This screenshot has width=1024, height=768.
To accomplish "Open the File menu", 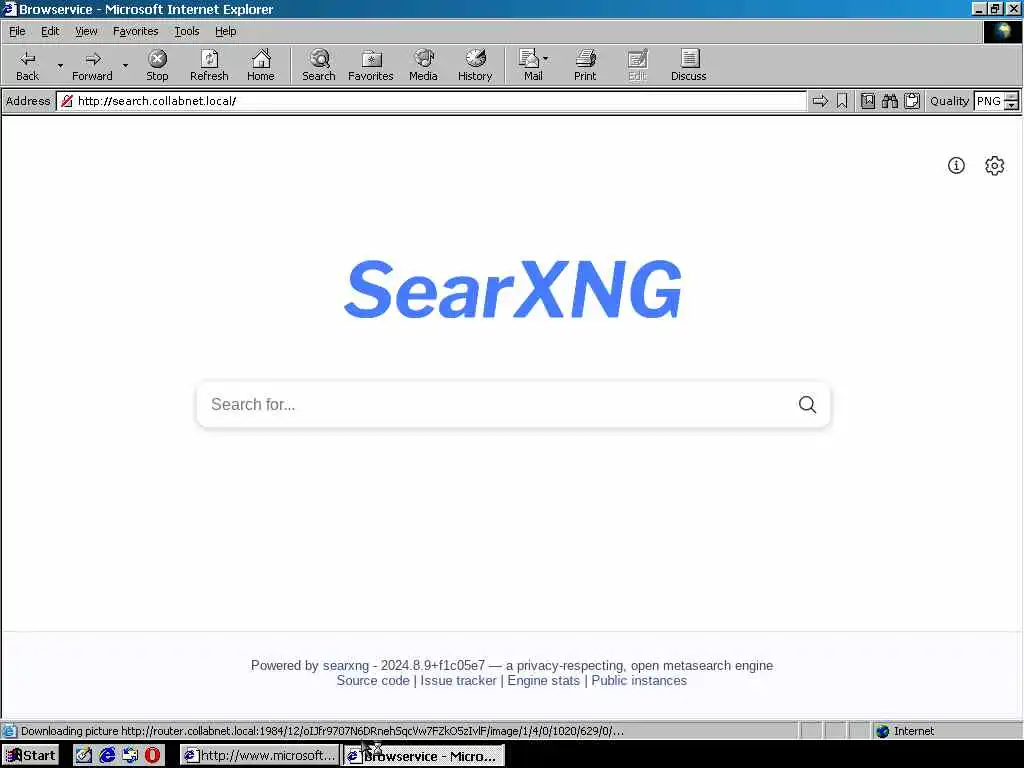I will 17,31.
